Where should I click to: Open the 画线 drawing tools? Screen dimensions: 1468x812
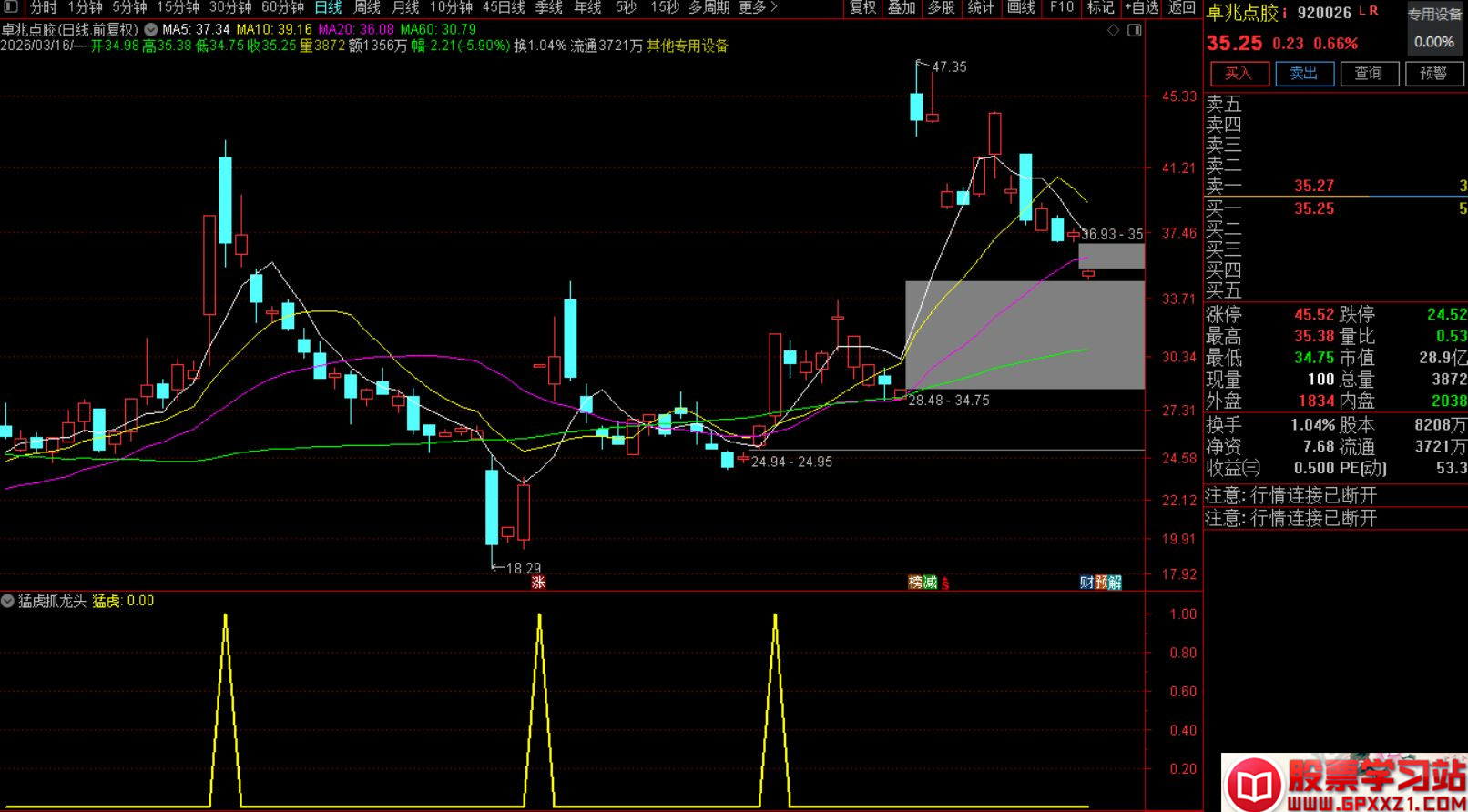point(1021,7)
